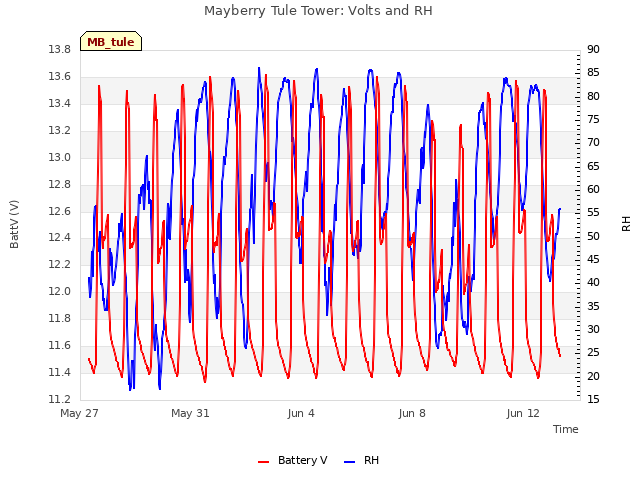The height and width of the screenshot is (480, 640).
Task: Click the 13.6 voltage axis value
Action: (x=60, y=77)
